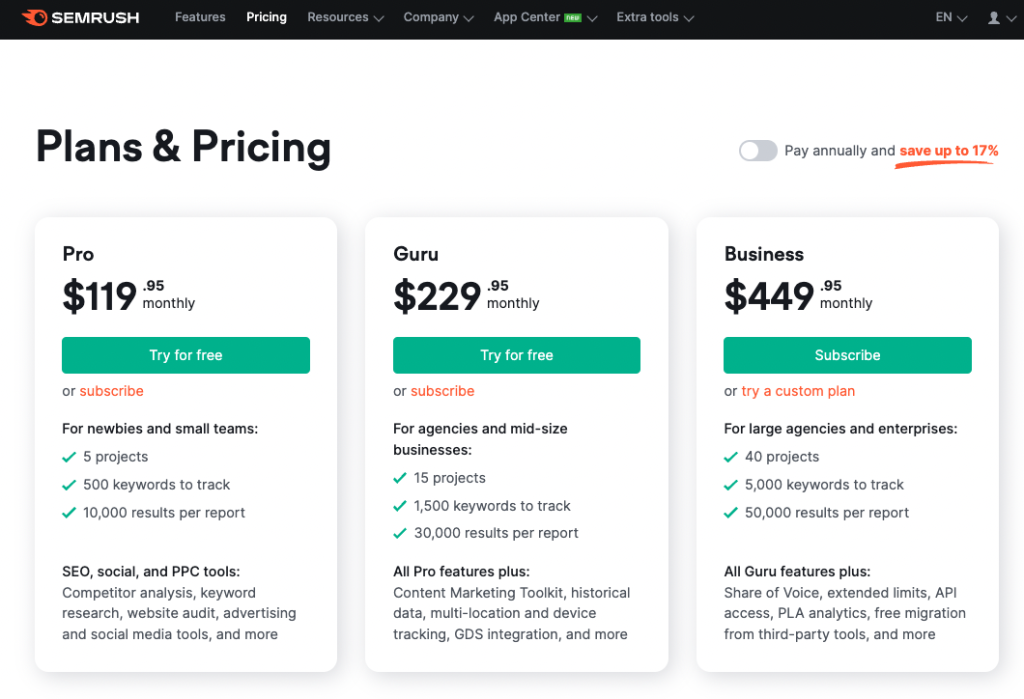The height and width of the screenshot is (699, 1024).
Task: Click the 'save up to 17%' text
Action: [x=949, y=151]
